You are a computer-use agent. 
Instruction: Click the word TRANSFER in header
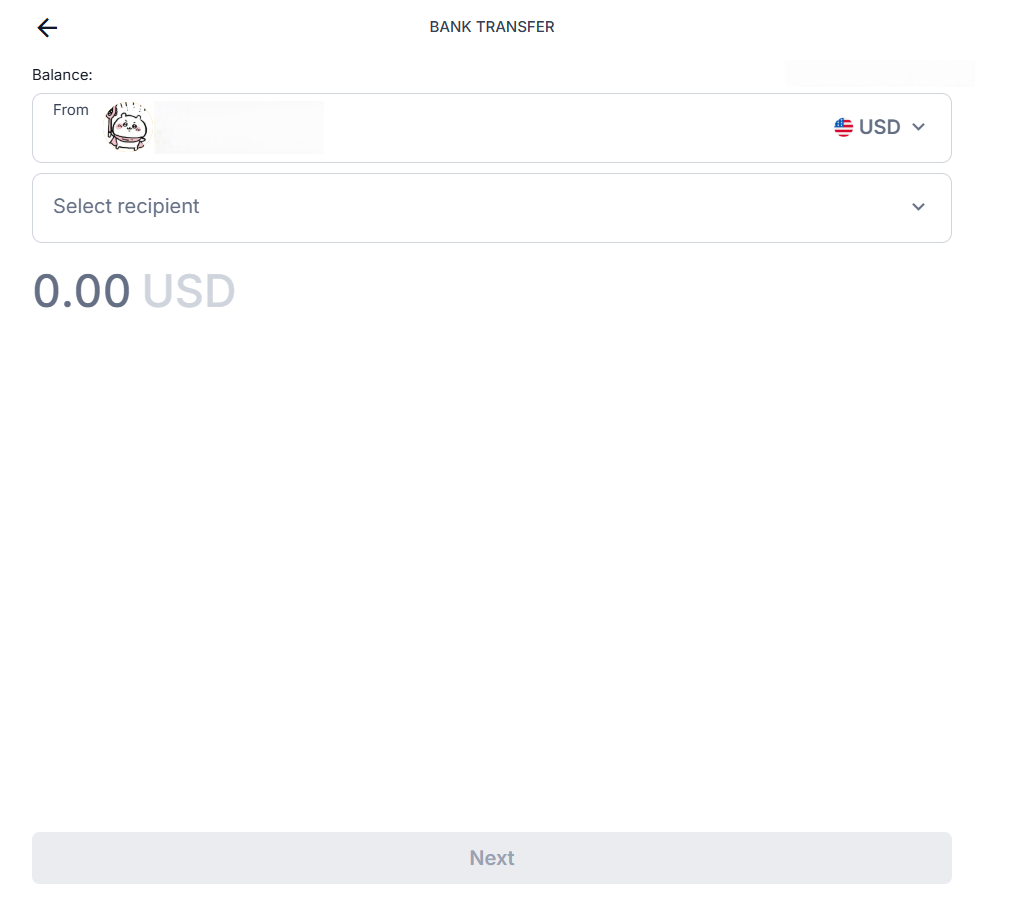tap(515, 27)
